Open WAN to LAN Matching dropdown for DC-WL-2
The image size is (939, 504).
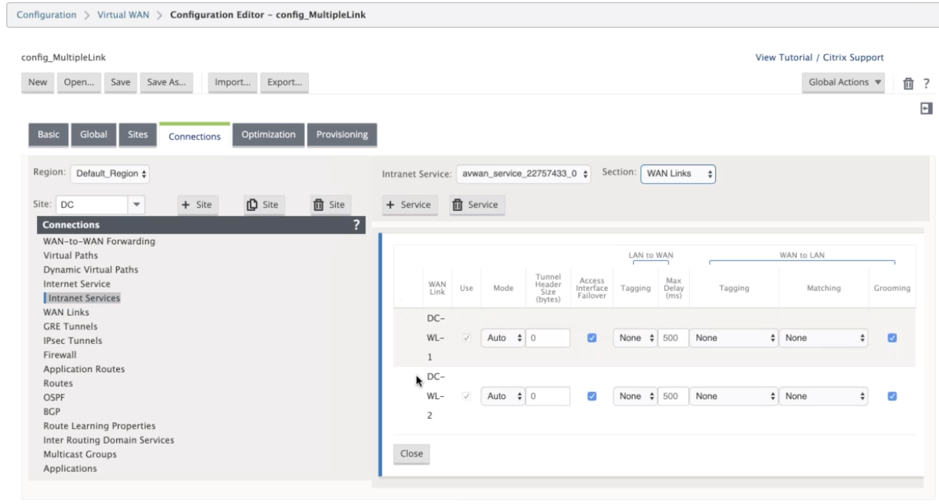(x=823, y=396)
